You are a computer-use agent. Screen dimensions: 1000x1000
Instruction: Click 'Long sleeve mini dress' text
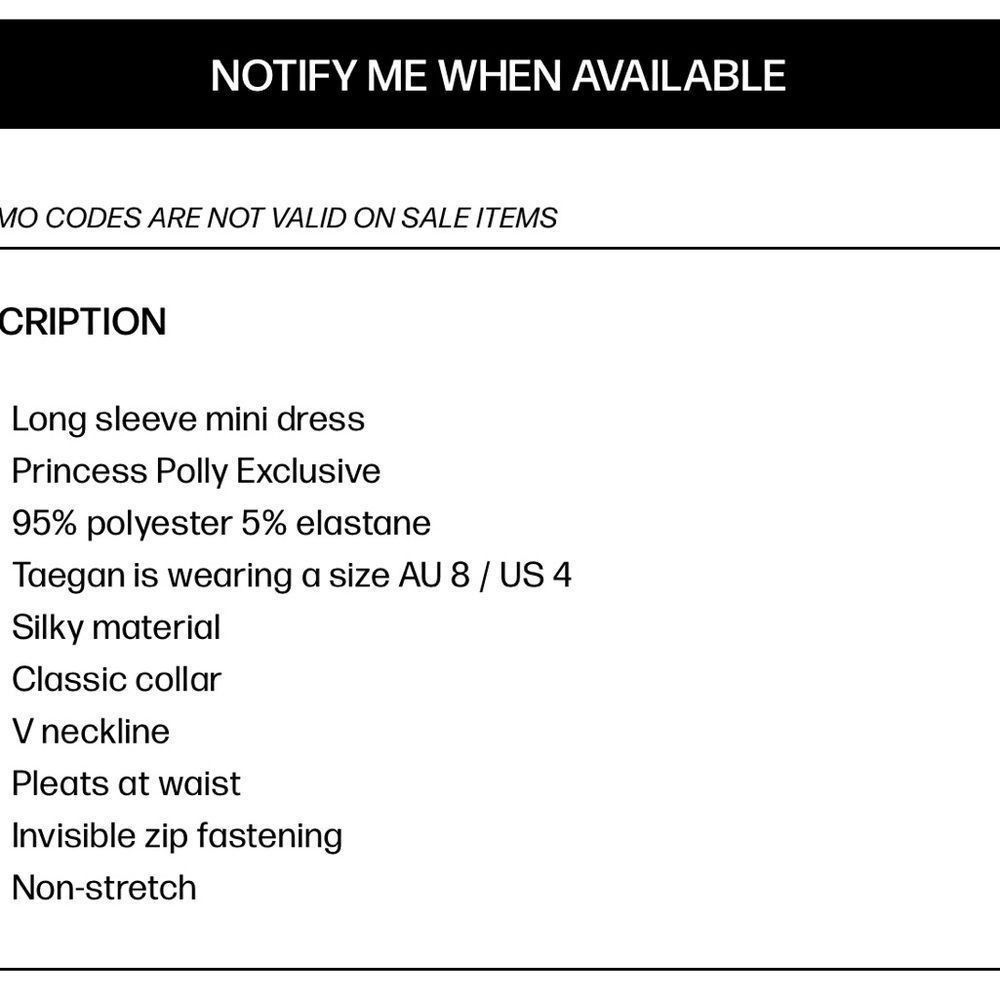coord(188,420)
